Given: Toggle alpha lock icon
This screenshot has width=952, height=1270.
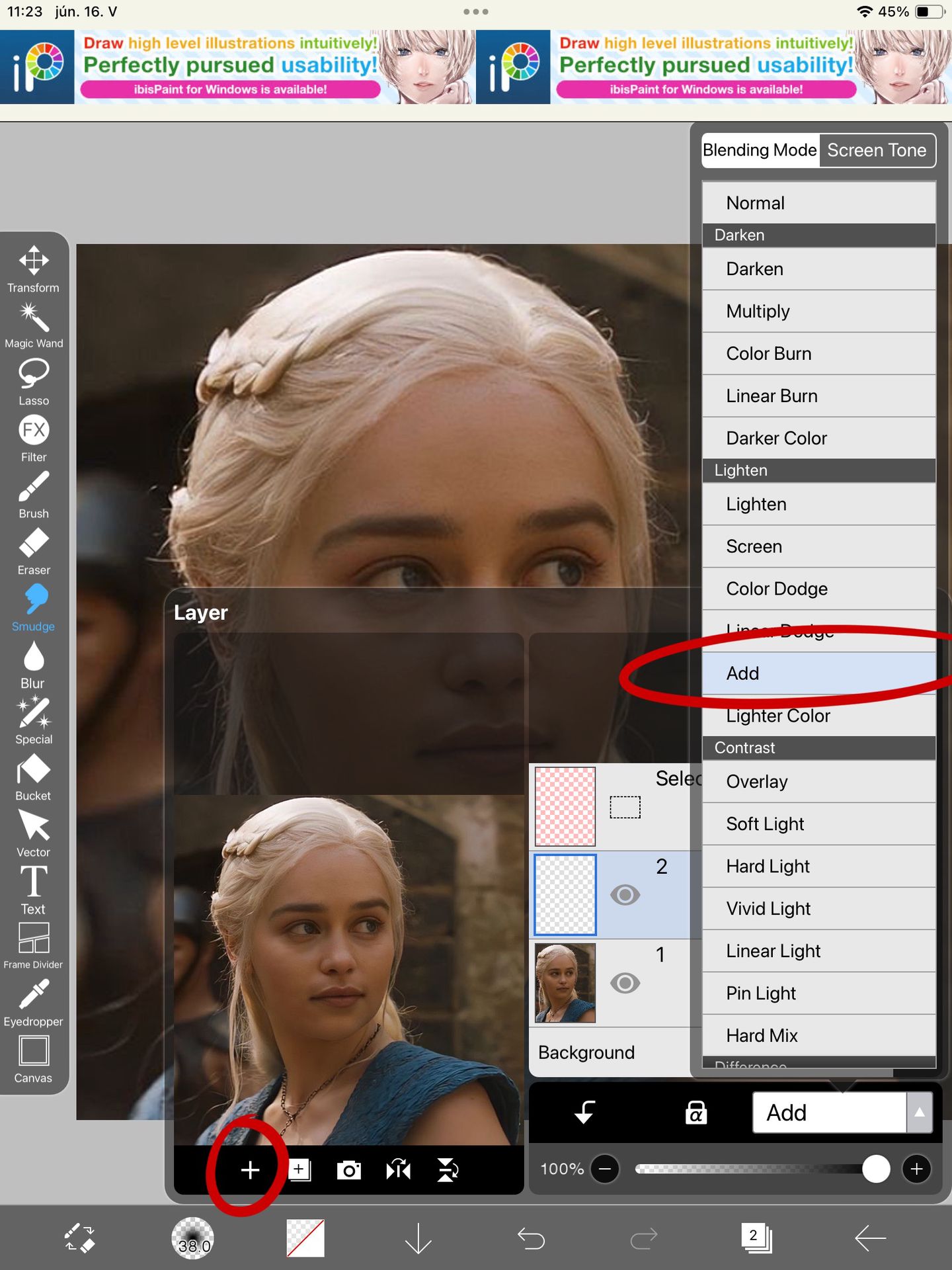Looking at the screenshot, I should click(695, 1113).
